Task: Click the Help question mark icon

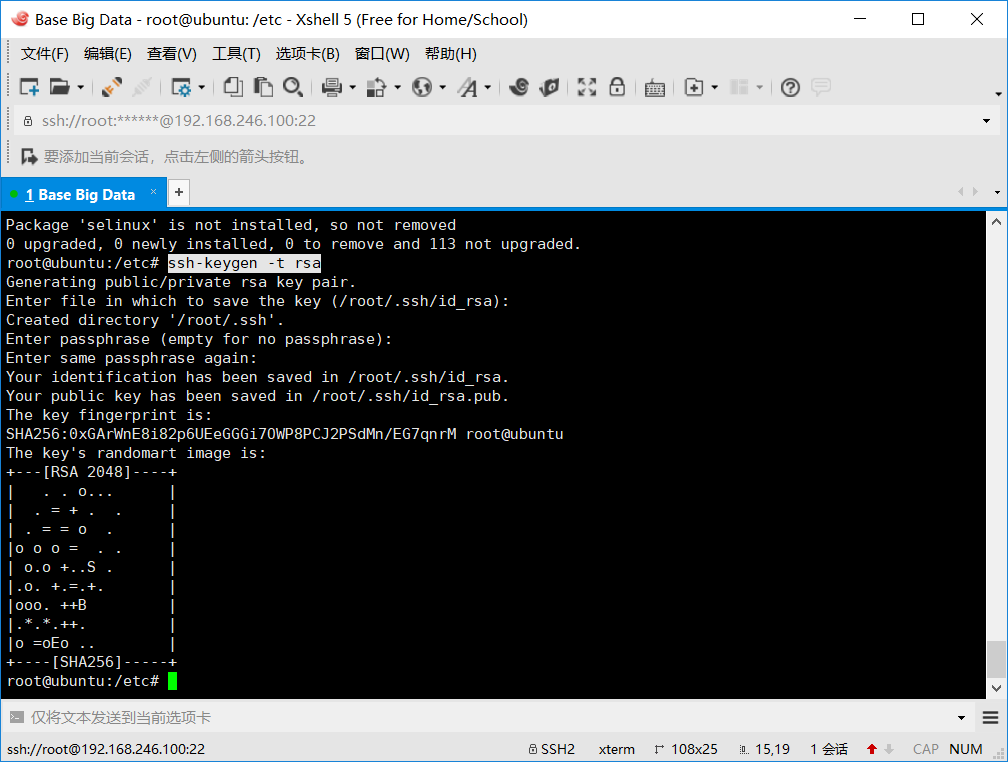Action: point(790,87)
